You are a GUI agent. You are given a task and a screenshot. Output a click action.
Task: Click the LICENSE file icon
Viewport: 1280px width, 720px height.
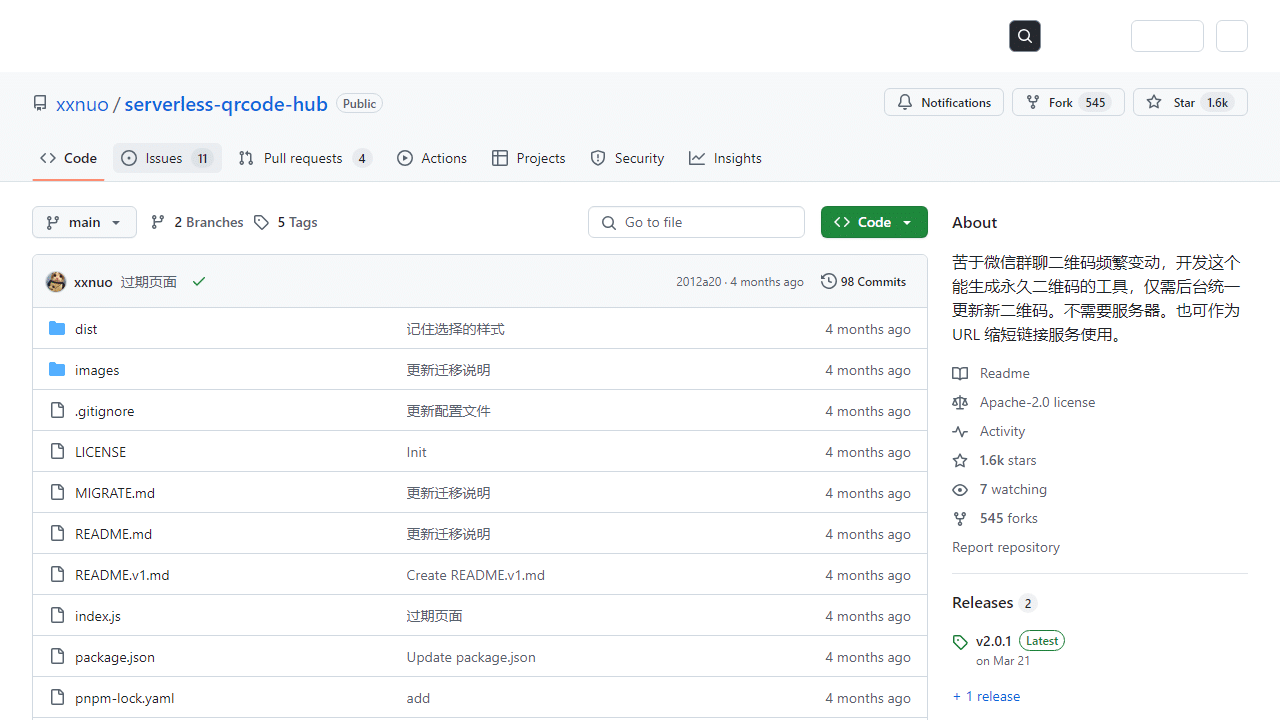point(57,452)
